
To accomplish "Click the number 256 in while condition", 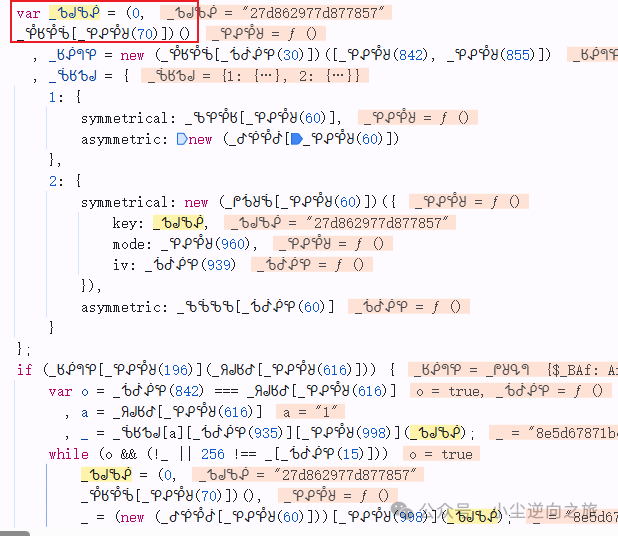I will point(213,454).
